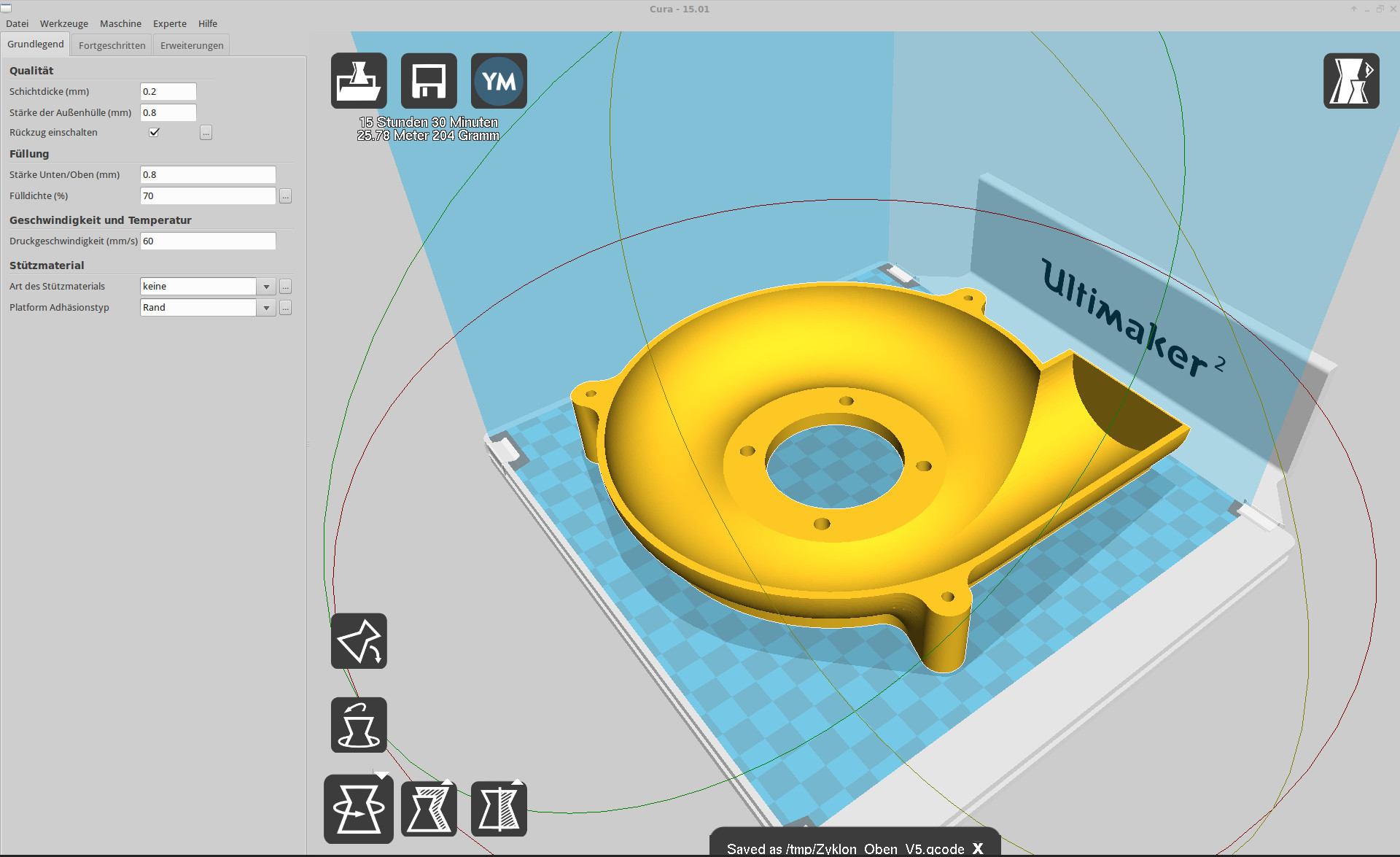Open the Maschine menu

click(120, 23)
